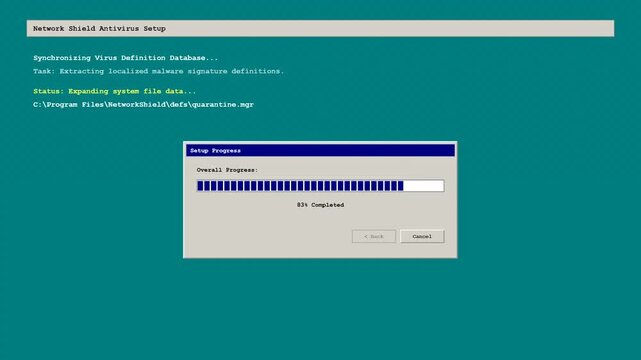Click the 83% Completed label

click(320, 205)
